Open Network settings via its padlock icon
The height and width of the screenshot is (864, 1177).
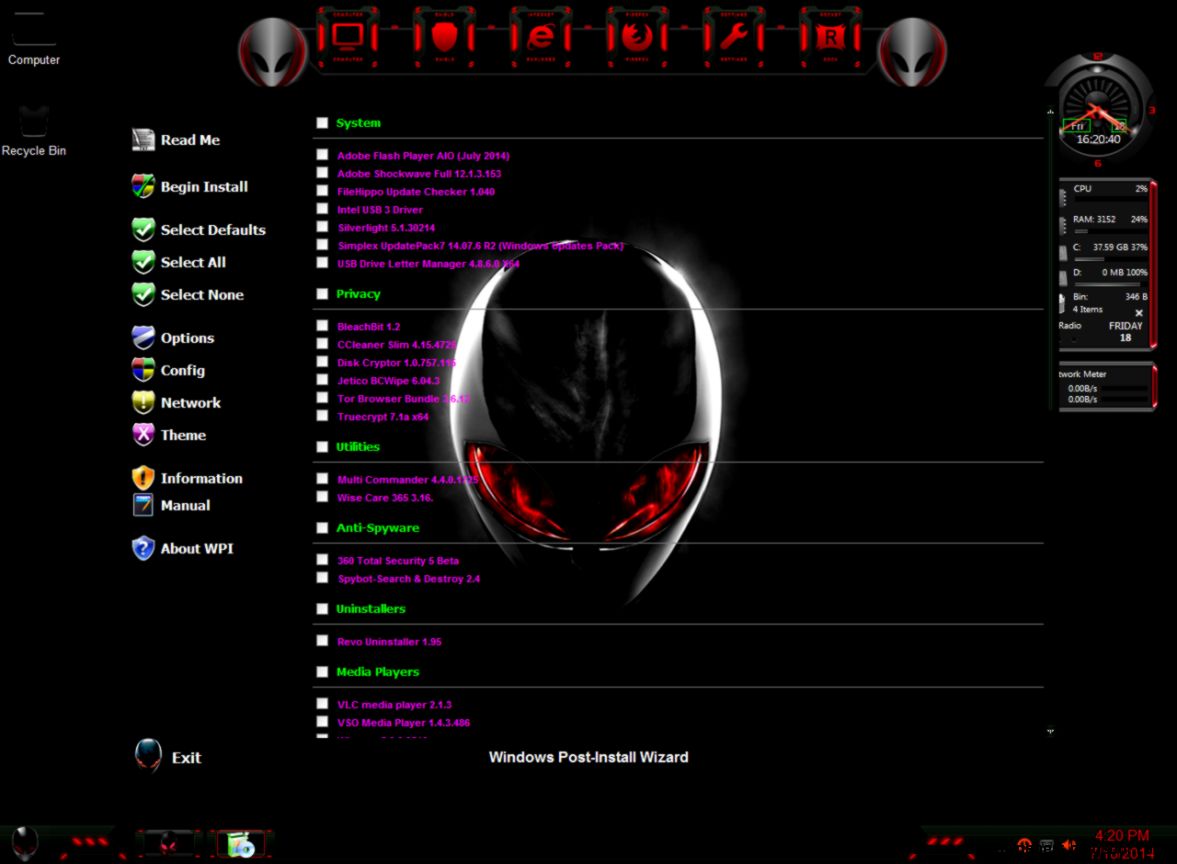click(x=141, y=403)
